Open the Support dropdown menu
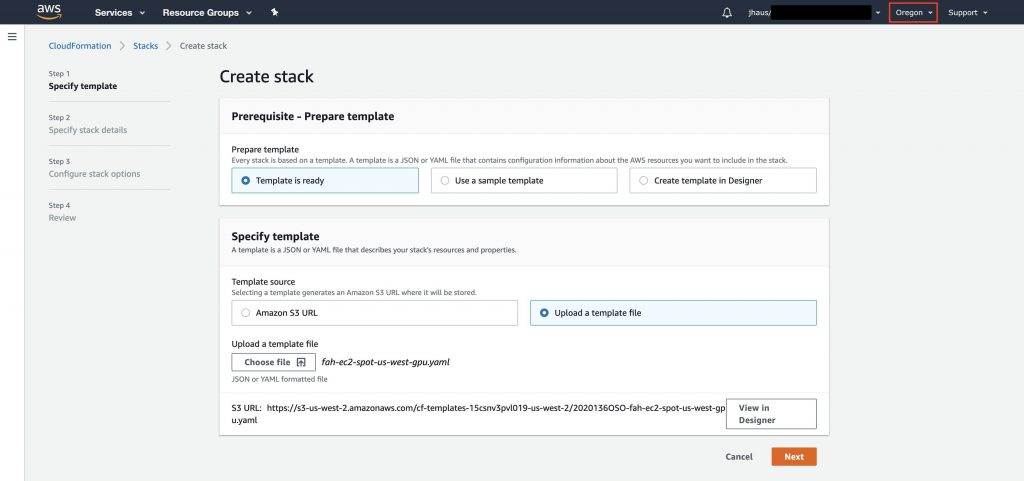1024x481 pixels. (967, 12)
